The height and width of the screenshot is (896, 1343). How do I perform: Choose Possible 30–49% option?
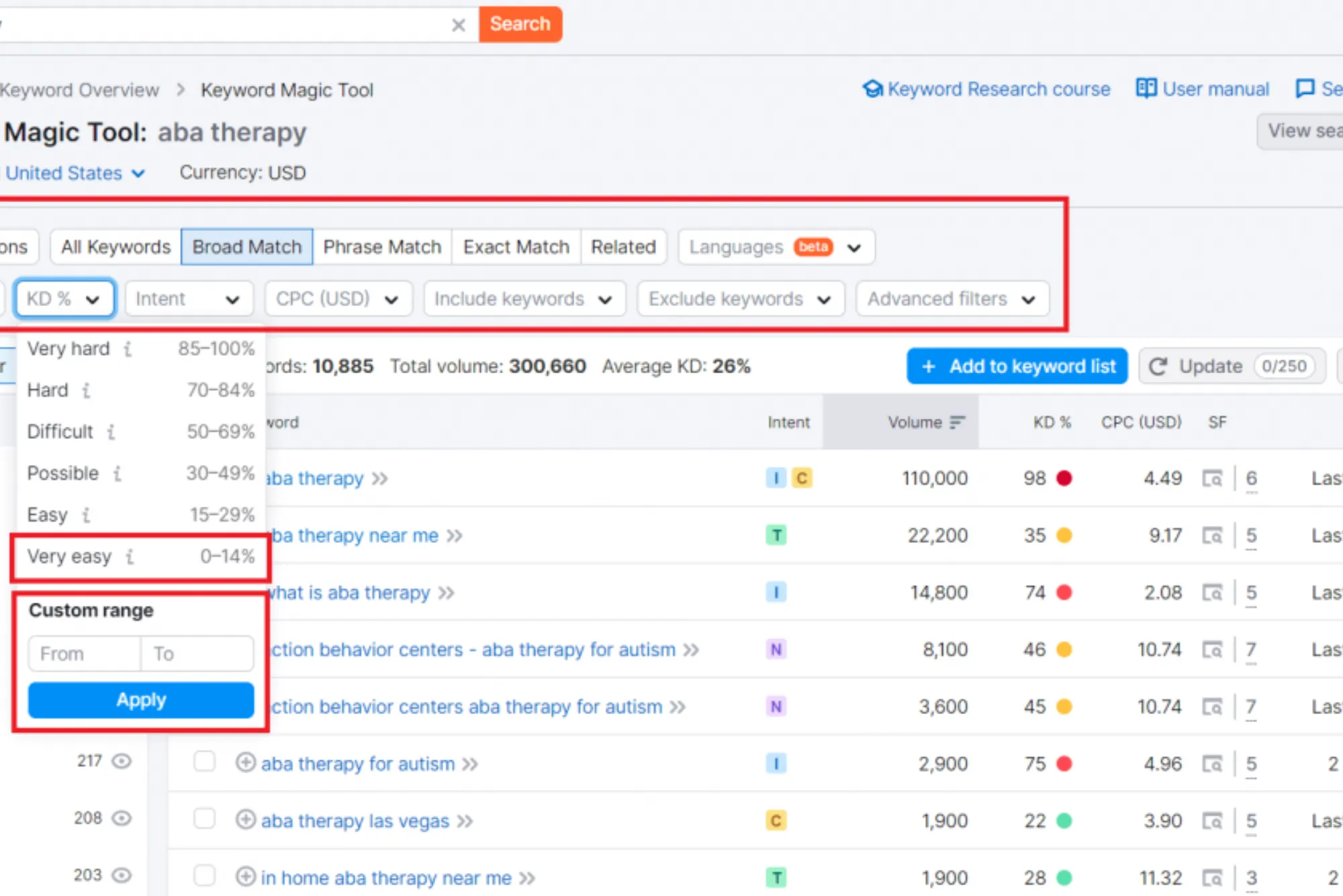pyautogui.click(x=141, y=473)
